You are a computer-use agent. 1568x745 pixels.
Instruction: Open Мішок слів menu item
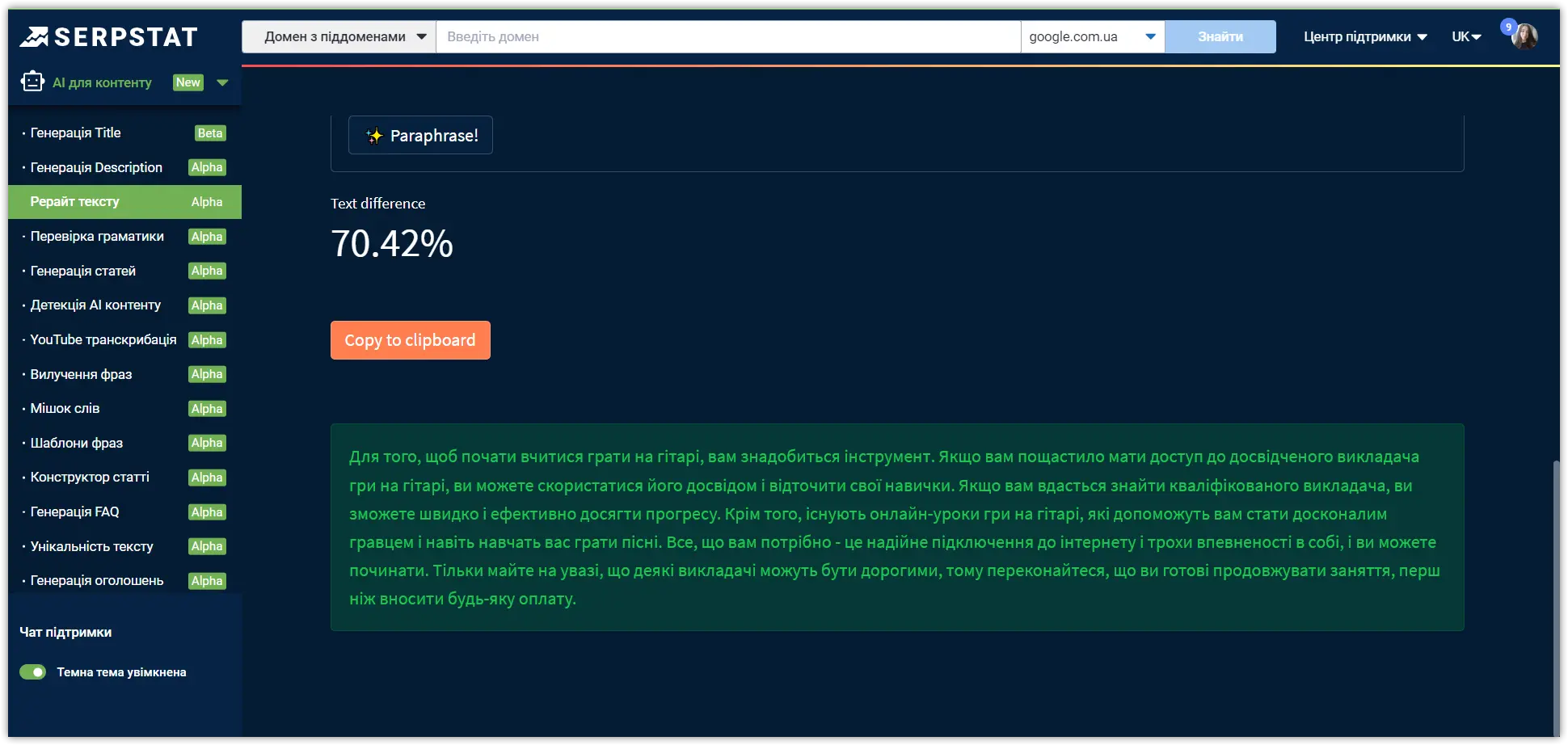click(124, 408)
